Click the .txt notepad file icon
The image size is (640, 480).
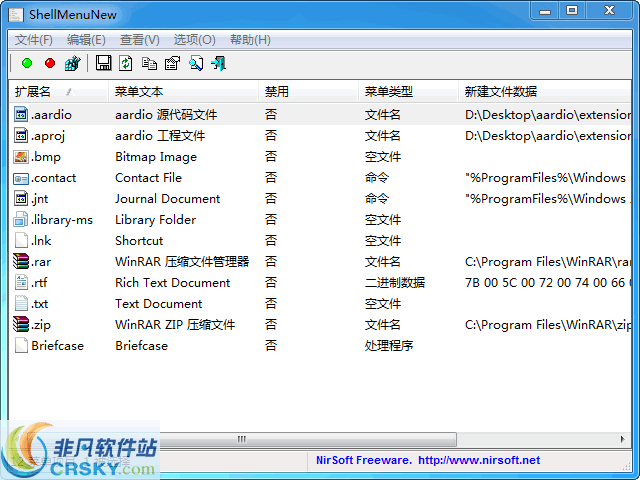(21, 303)
